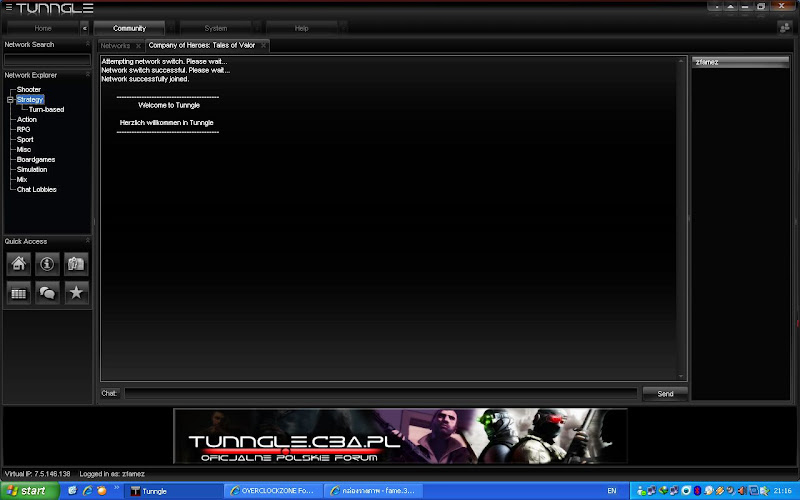800x500 pixels.
Task: Switch to the fame.3 browser taskbar window
Action: 373,491
